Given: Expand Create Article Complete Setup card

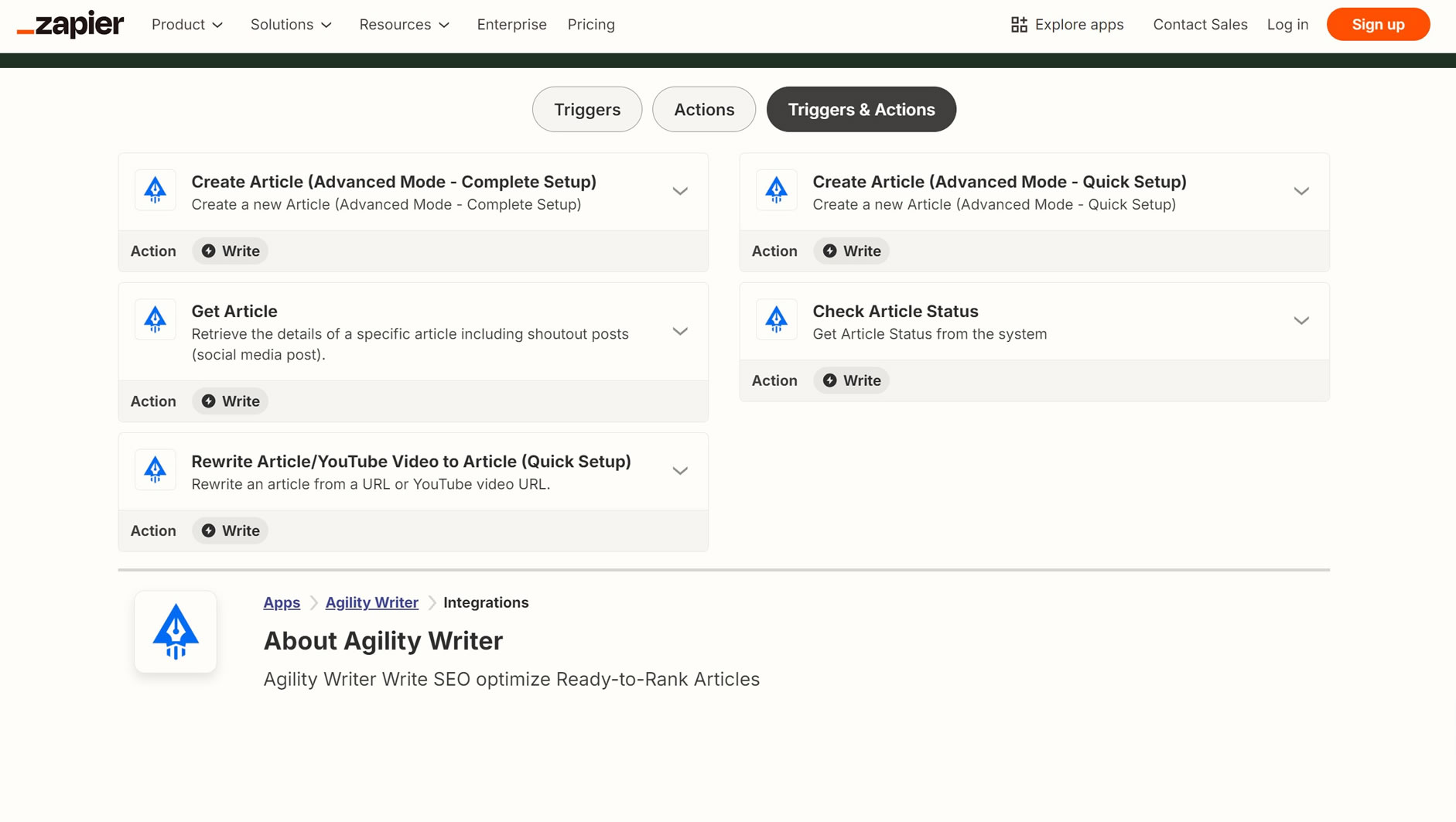Looking at the screenshot, I should click(680, 191).
